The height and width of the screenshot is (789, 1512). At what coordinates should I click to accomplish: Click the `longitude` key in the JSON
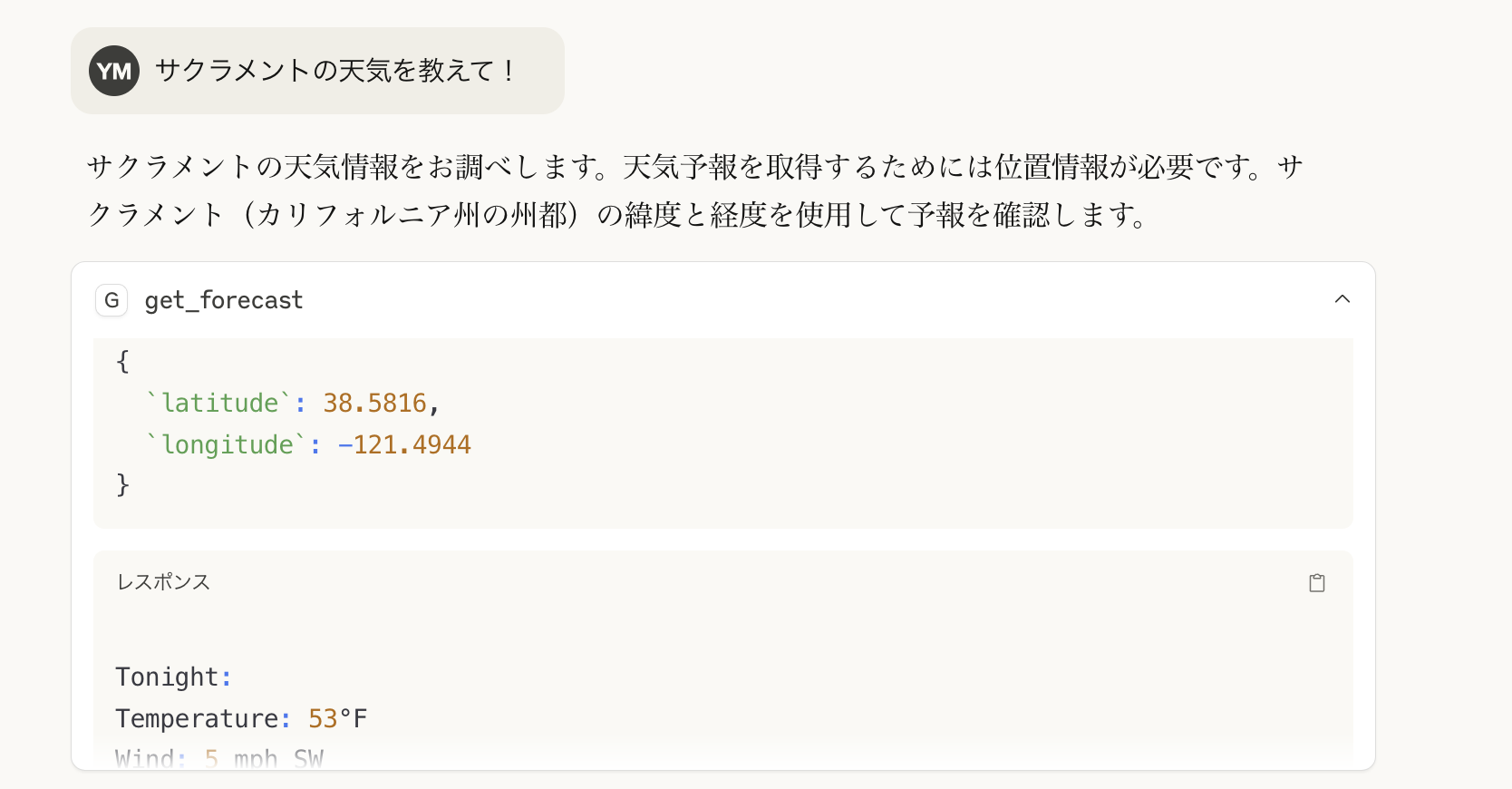pyautogui.click(x=227, y=444)
